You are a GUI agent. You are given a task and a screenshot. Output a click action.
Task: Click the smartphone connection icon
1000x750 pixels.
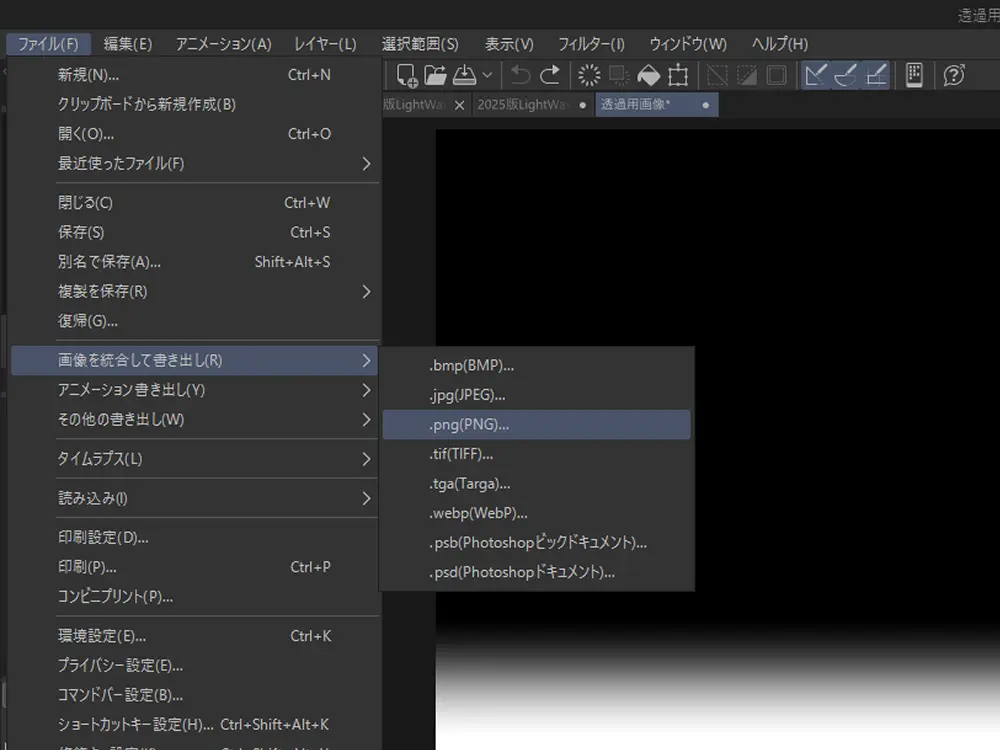(913, 75)
